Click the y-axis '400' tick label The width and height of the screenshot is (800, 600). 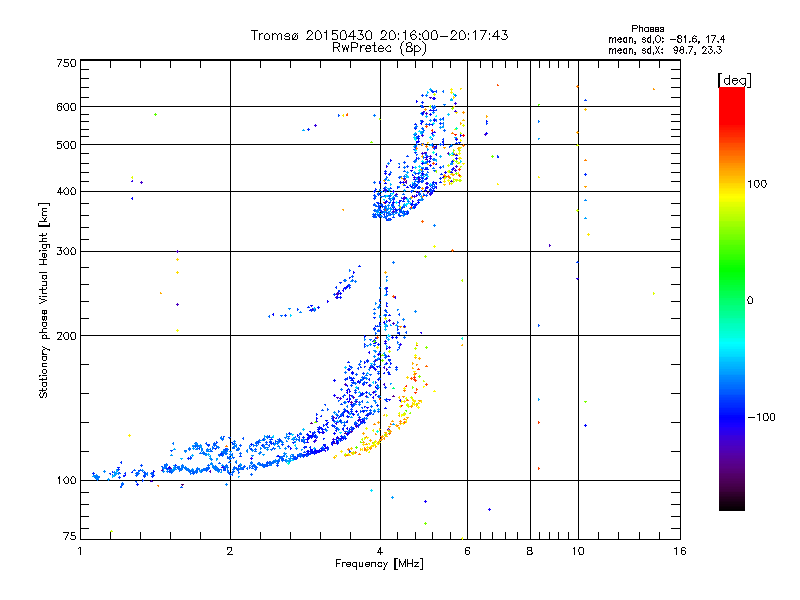click(66, 192)
